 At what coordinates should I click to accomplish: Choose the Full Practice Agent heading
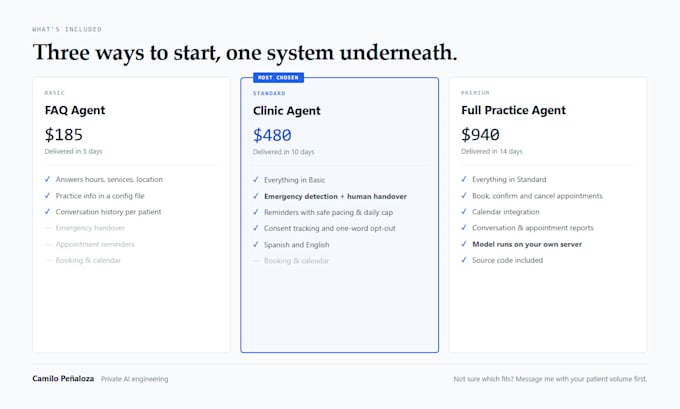coord(513,110)
